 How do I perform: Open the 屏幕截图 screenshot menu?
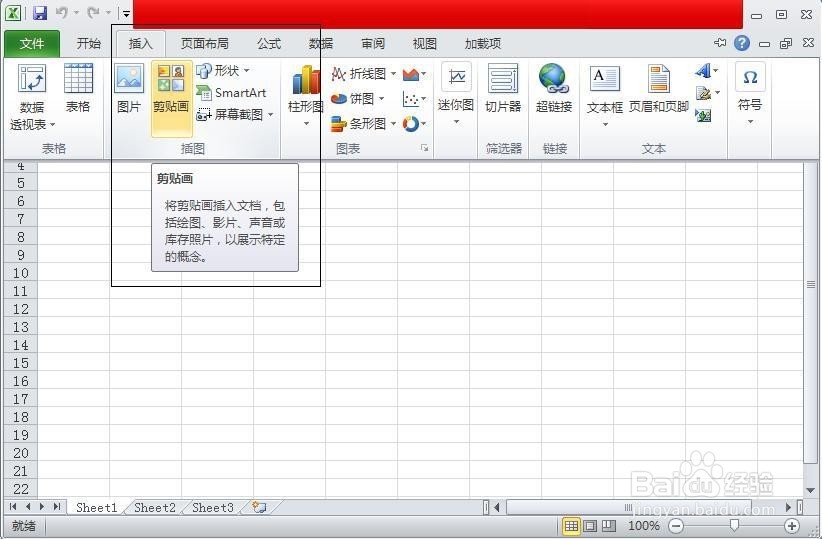click(235, 114)
